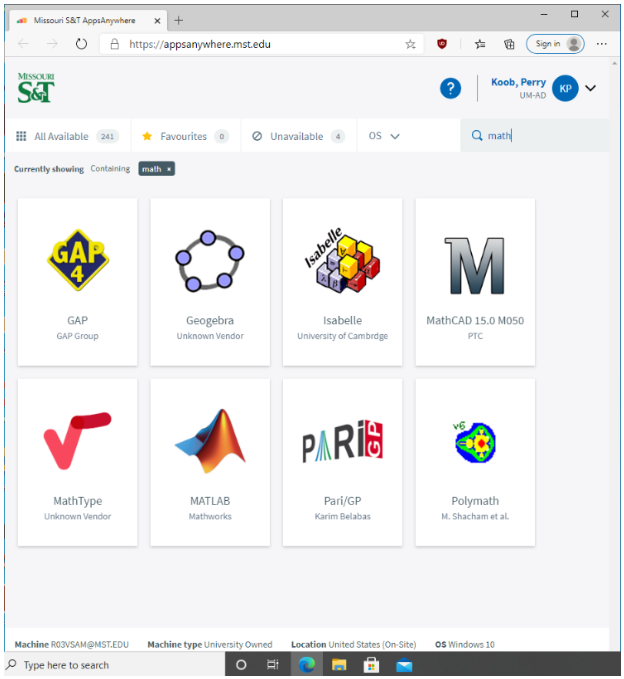Open MathType red checkmark icon
This screenshot has height=679, width=624.
click(78, 441)
